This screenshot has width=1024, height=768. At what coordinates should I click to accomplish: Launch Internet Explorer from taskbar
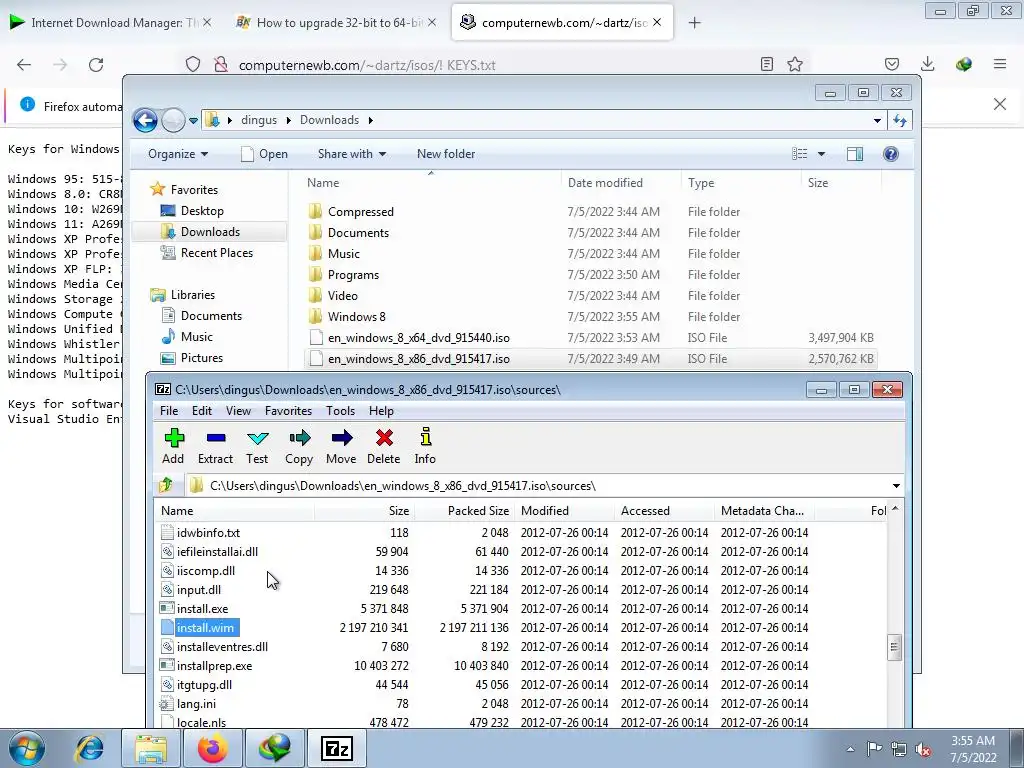89,748
